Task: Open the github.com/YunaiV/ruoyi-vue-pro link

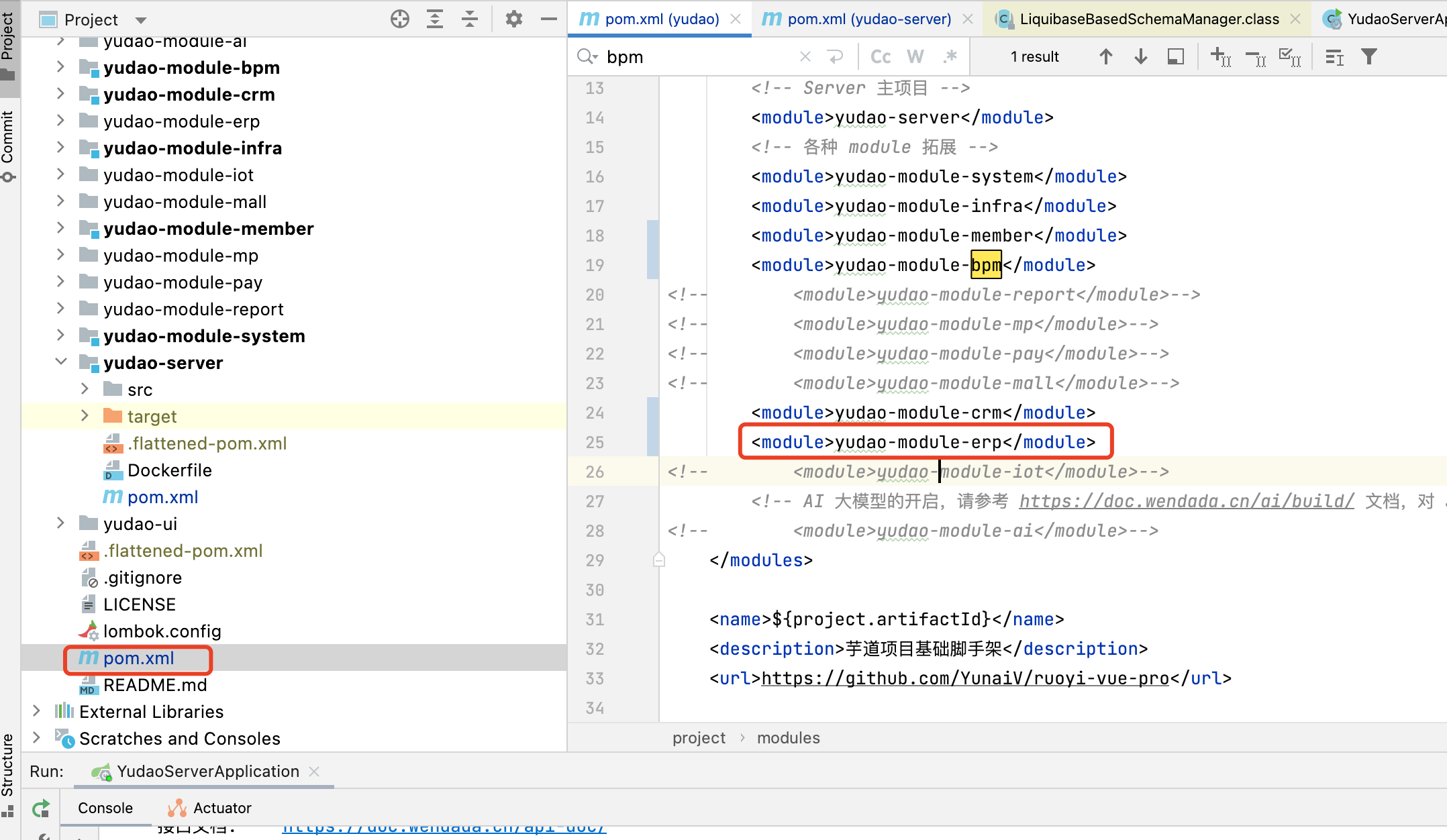Action: (x=966, y=678)
